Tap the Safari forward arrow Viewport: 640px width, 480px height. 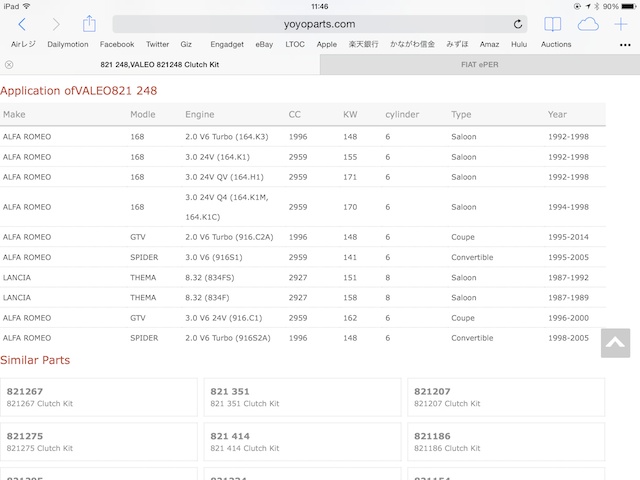point(56,24)
